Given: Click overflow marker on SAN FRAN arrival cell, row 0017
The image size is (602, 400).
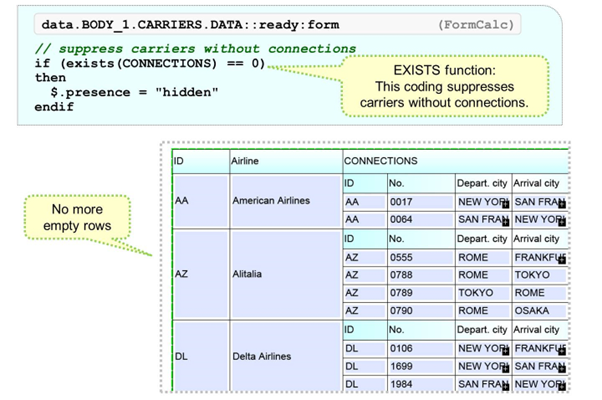Looking at the screenshot, I should tap(563, 203).
